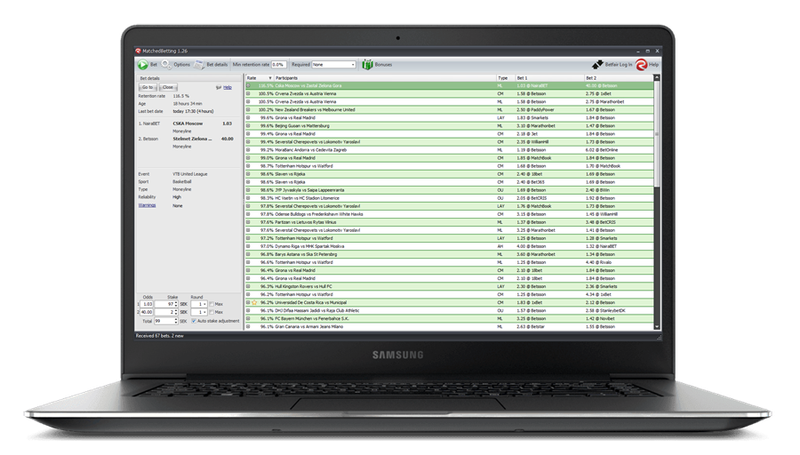The image size is (800, 455).
Task: Click the row icon for HC Vsetin
Action: (248, 198)
